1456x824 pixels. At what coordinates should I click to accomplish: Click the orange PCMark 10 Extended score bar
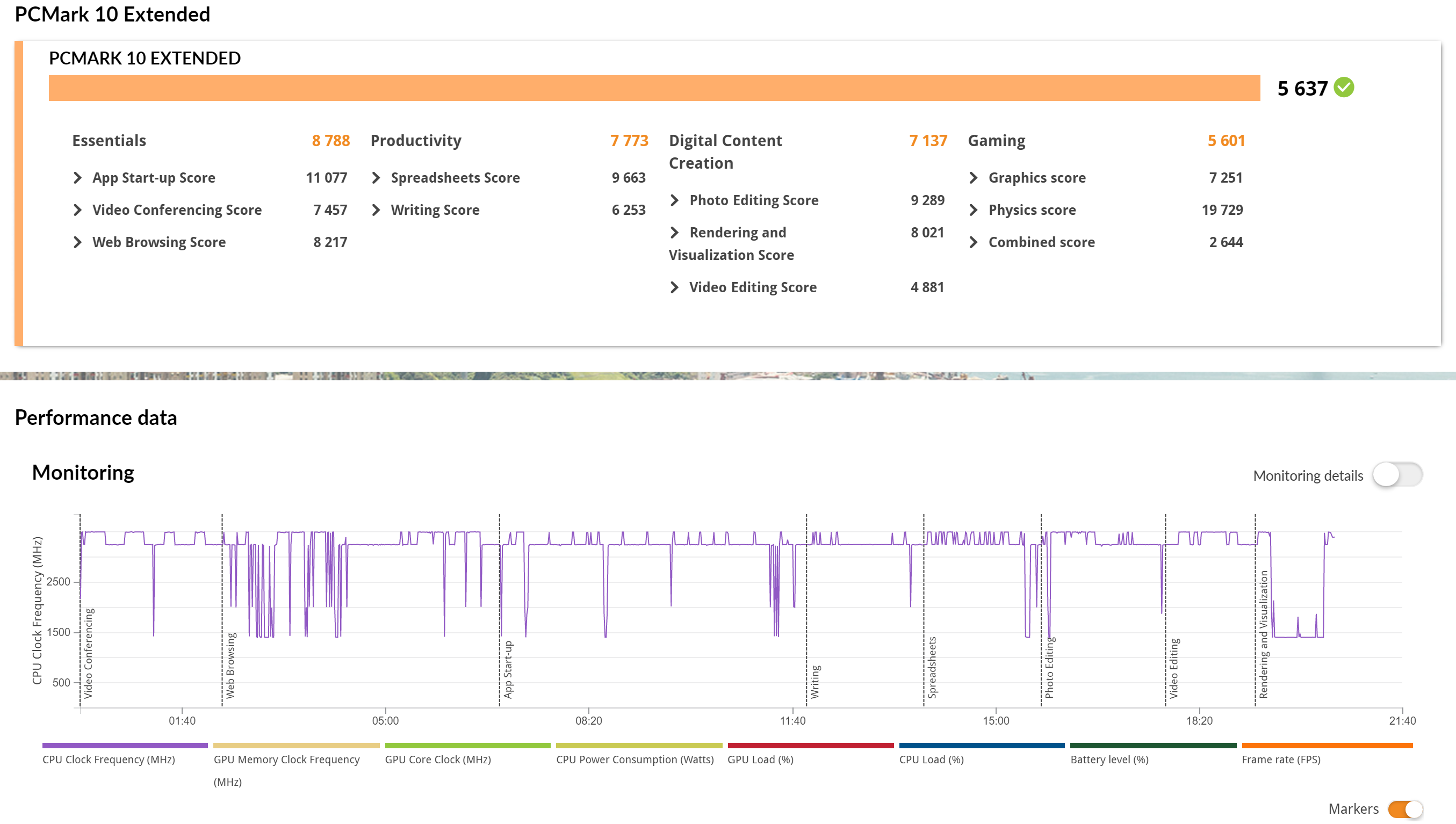tap(654, 88)
